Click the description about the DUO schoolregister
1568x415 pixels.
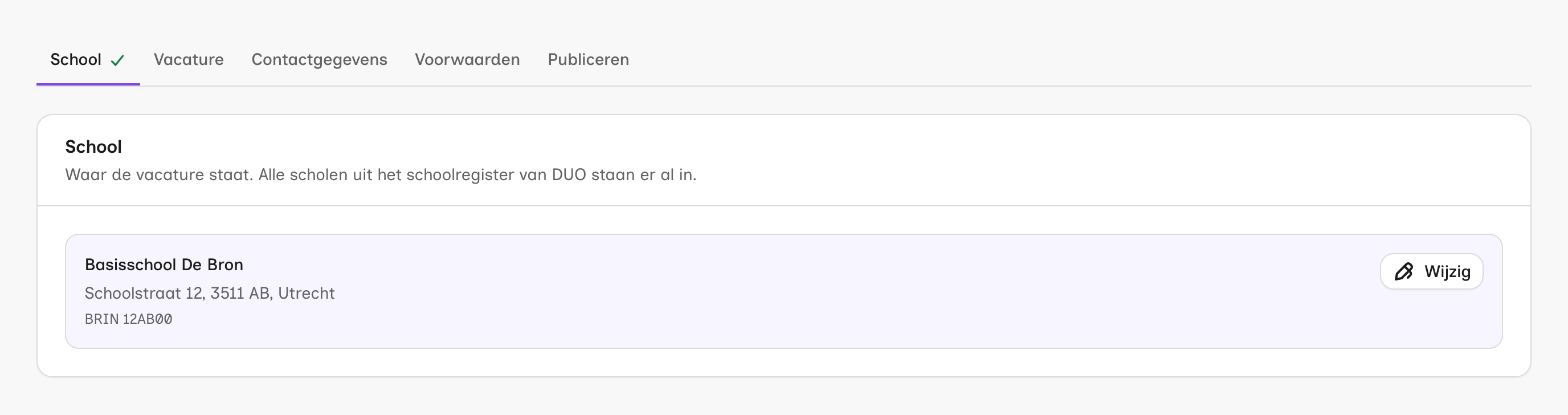[381, 175]
